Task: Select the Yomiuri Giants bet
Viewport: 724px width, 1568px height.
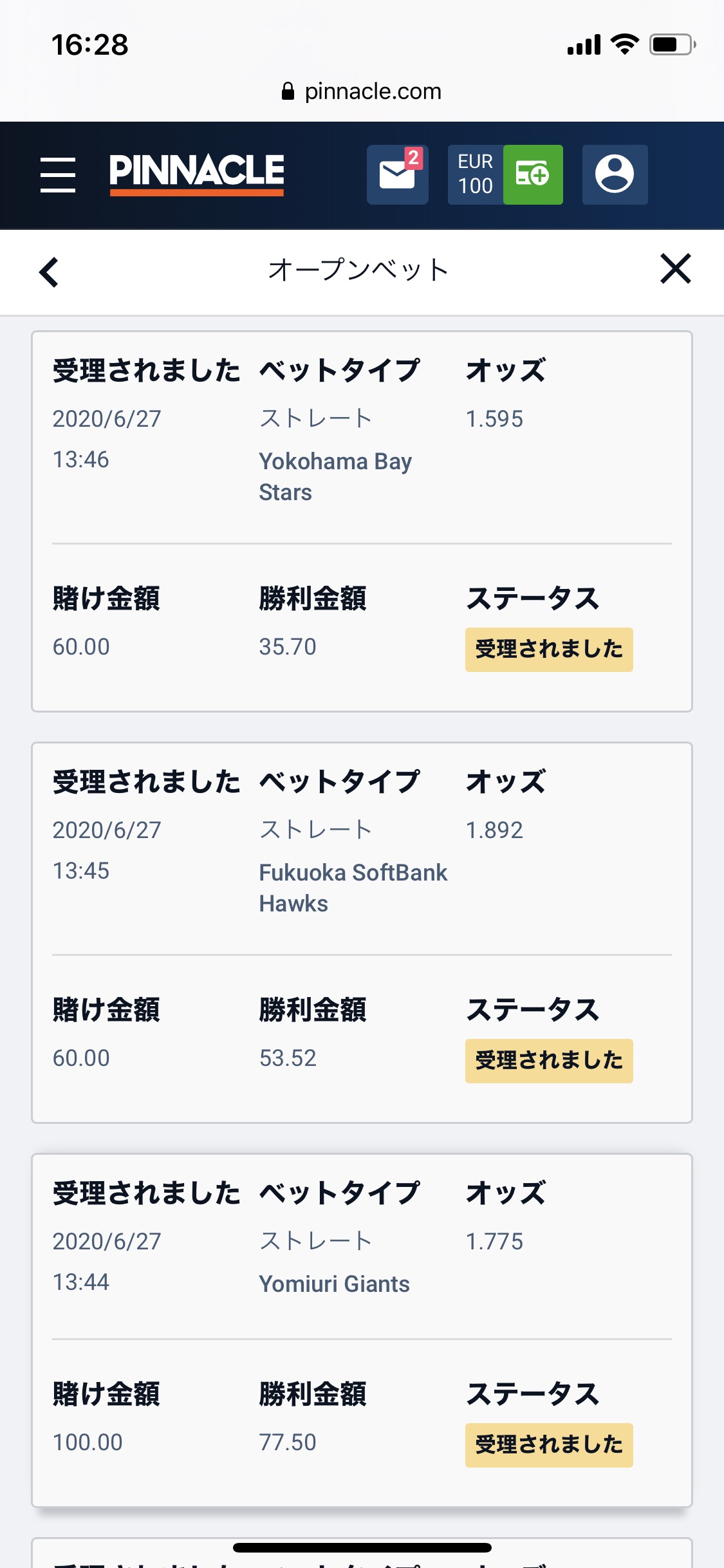Action: pyautogui.click(x=334, y=1284)
